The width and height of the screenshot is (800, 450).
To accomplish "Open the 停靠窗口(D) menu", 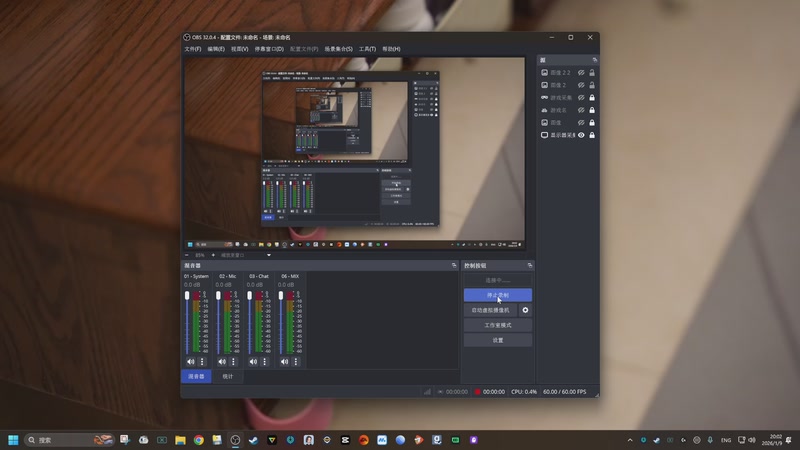I will point(269,49).
